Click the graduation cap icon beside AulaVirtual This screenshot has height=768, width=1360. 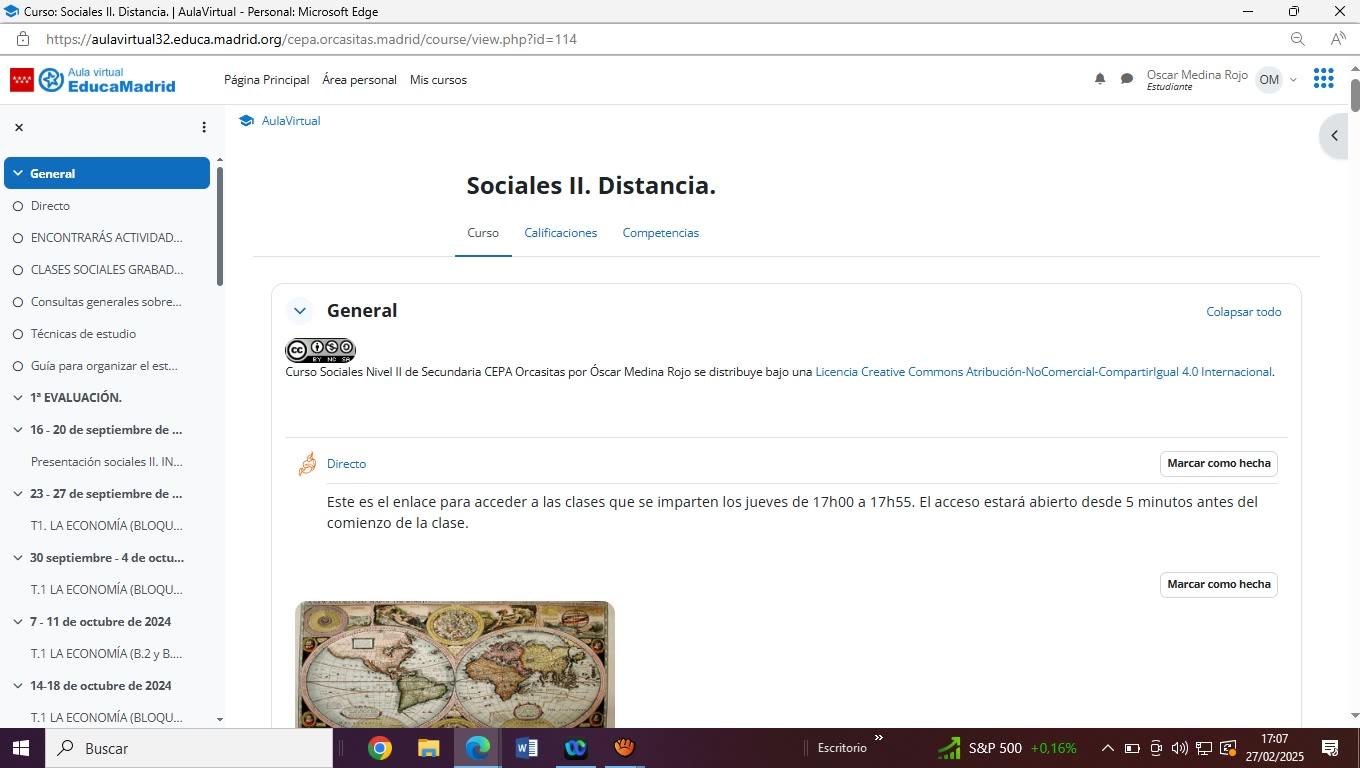(x=246, y=121)
